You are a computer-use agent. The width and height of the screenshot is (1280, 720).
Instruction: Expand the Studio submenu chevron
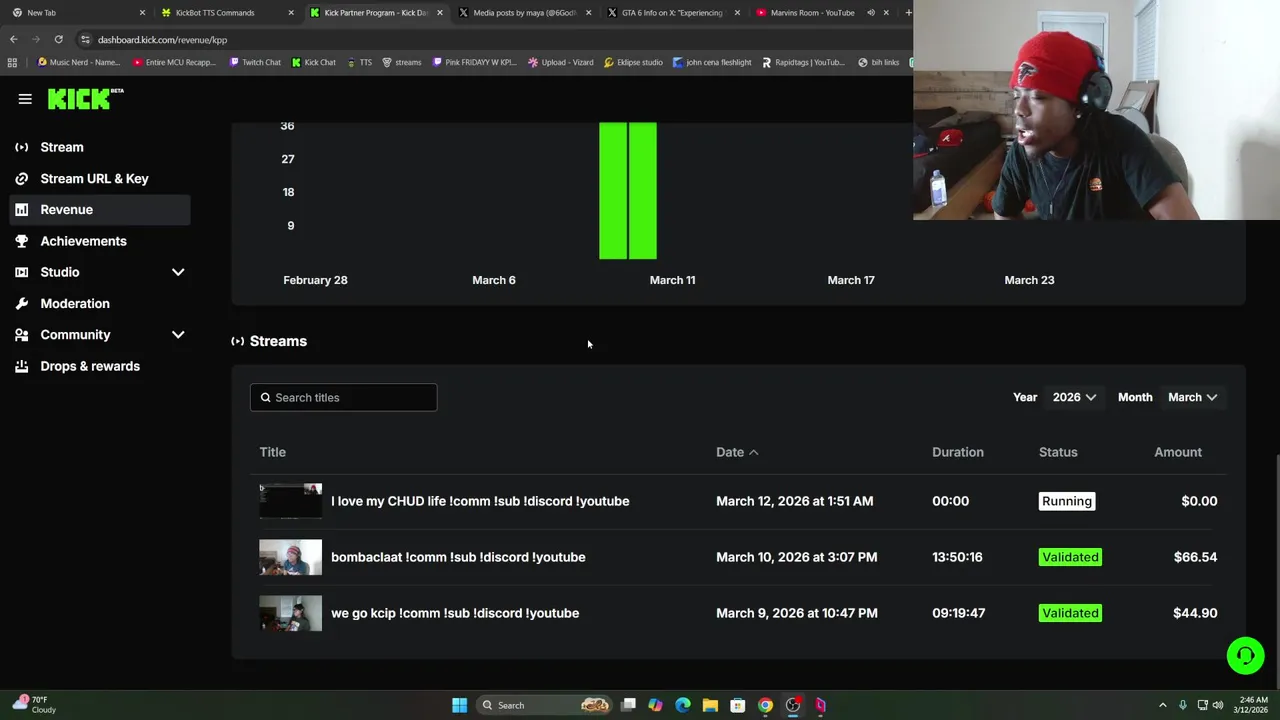pos(178,272)
